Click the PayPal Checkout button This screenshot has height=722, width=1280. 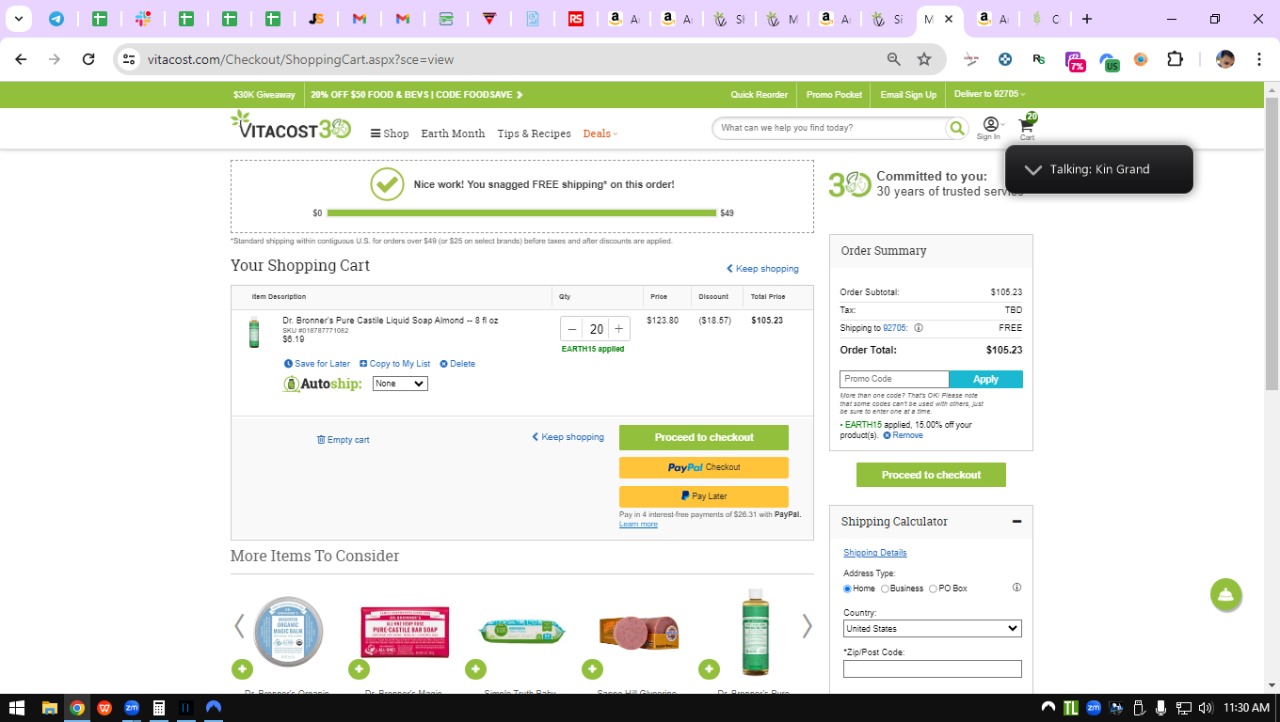tap(704, 467)
